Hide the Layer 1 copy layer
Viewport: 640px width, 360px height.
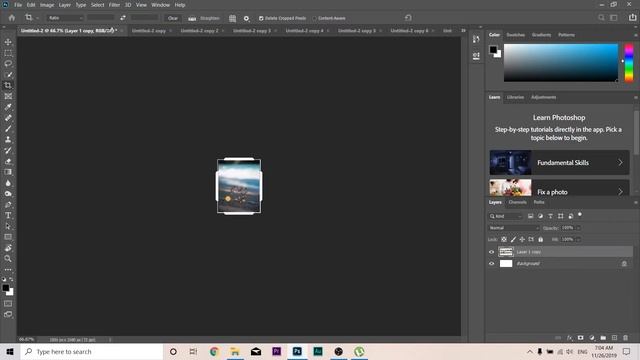coord(491,252)
